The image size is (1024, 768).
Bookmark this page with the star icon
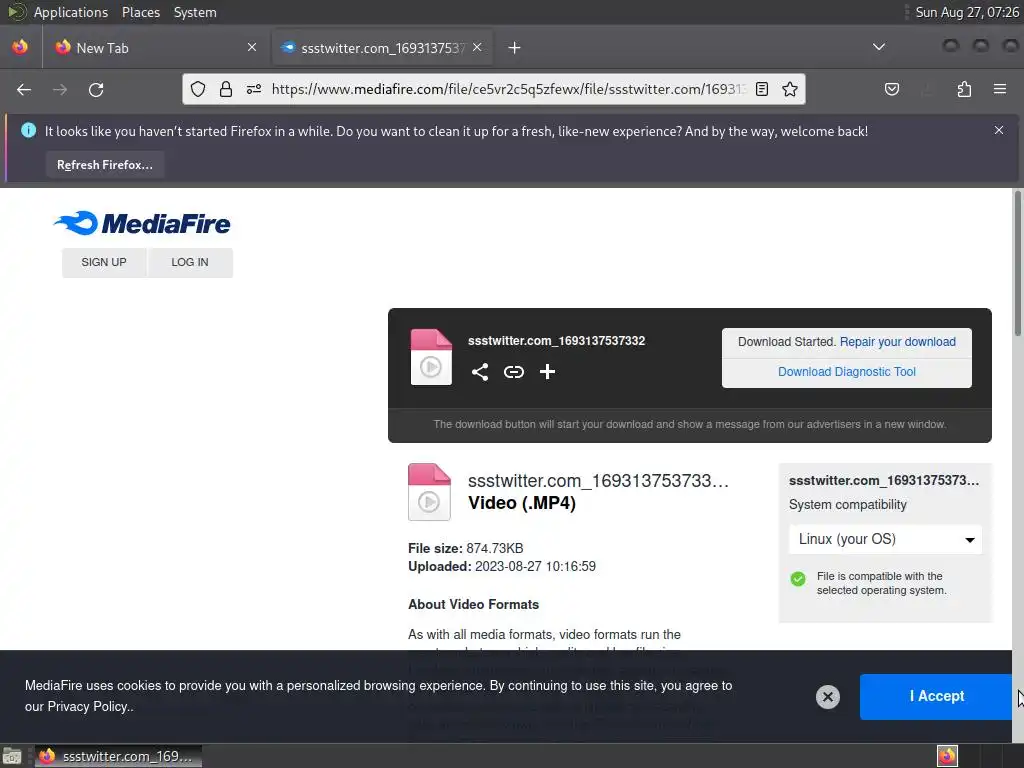(x=790, y=89)
